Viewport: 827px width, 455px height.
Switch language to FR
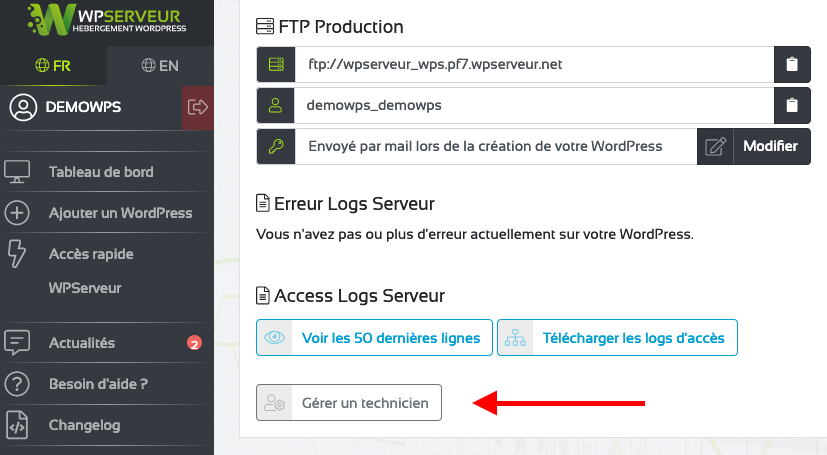tap(53, 66)
